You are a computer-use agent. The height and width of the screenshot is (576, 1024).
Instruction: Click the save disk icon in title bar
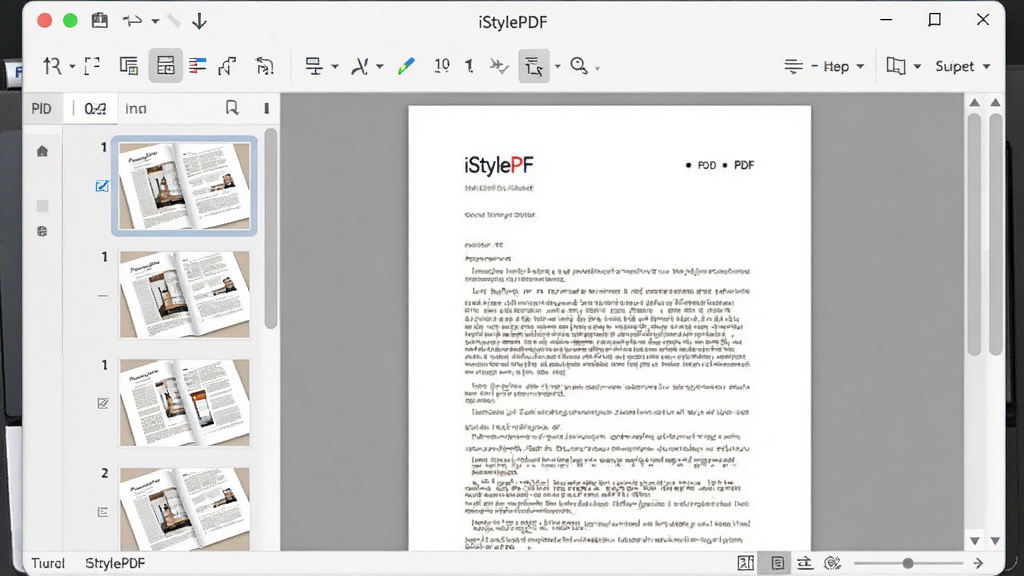point(99,20)
